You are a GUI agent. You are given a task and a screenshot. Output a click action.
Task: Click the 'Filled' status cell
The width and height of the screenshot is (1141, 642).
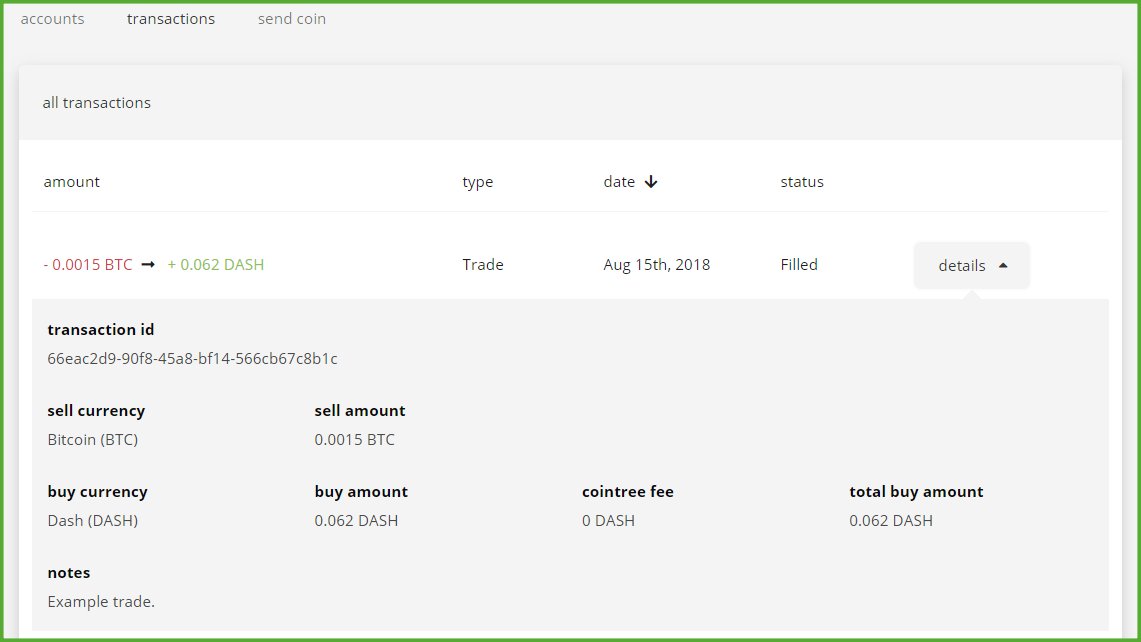tap(799, 265)
